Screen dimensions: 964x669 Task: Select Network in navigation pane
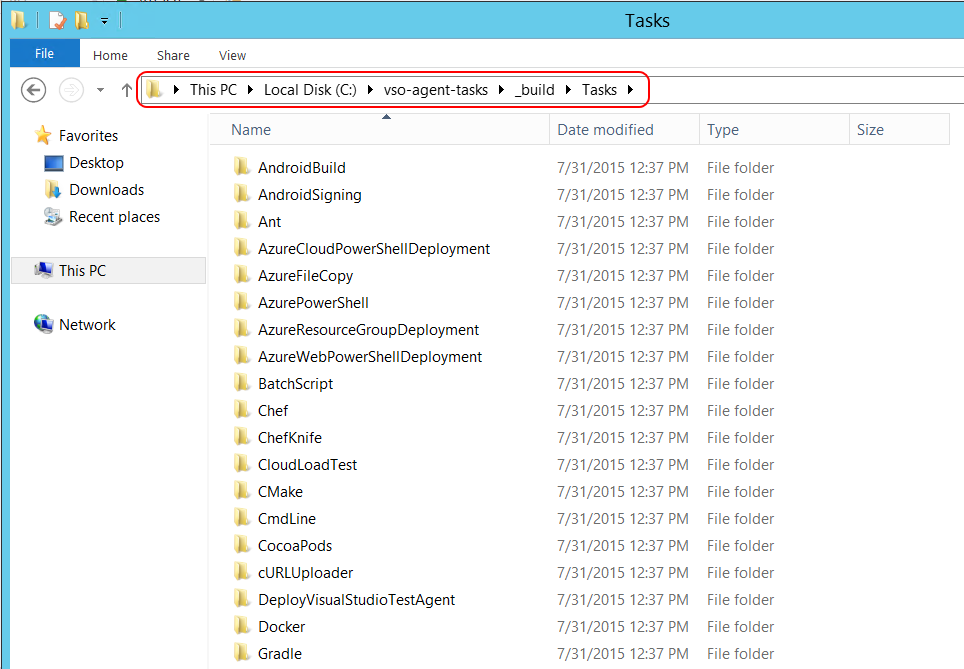coord(87,325)
